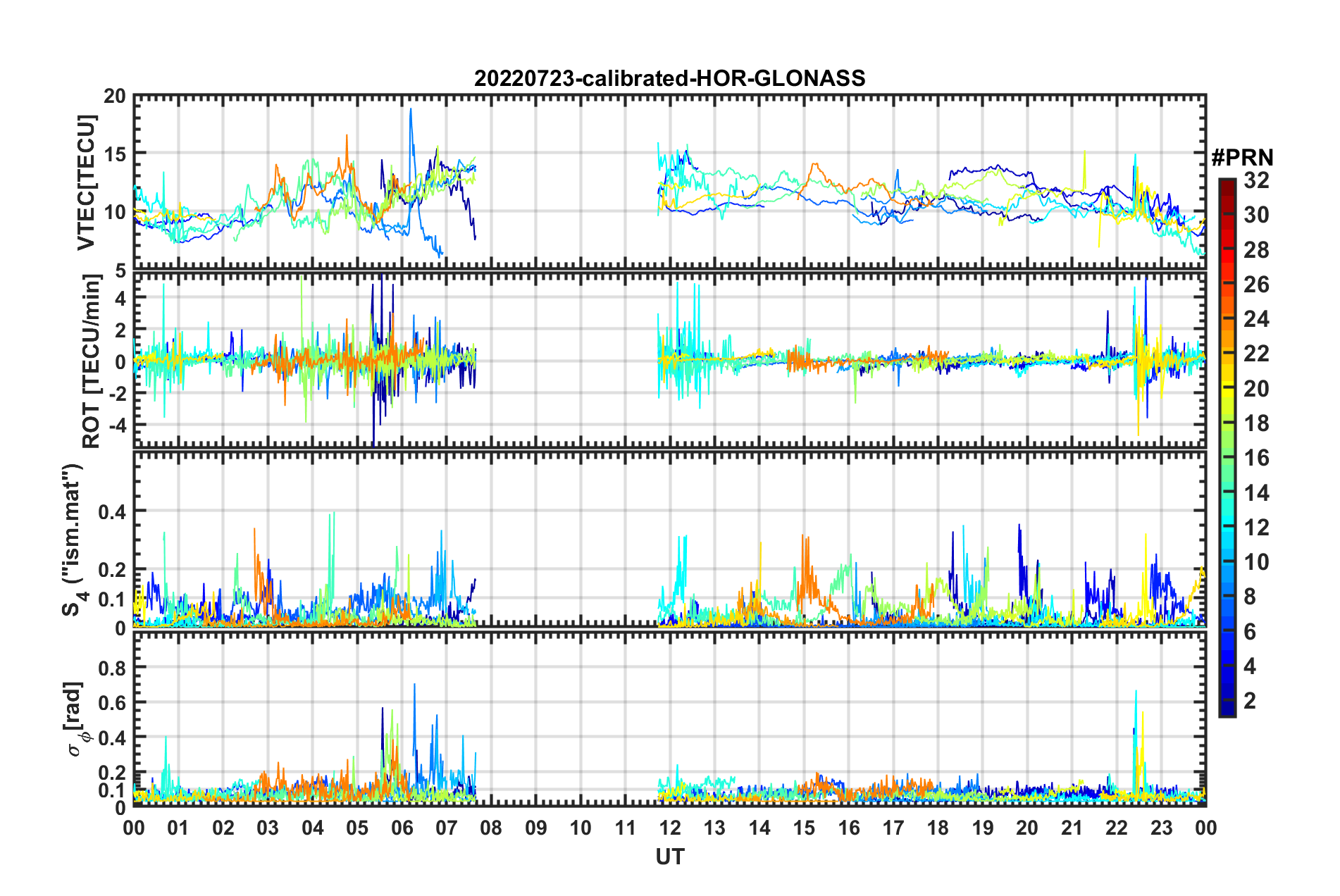Select colorbar tick label 28

point(1256,249)
